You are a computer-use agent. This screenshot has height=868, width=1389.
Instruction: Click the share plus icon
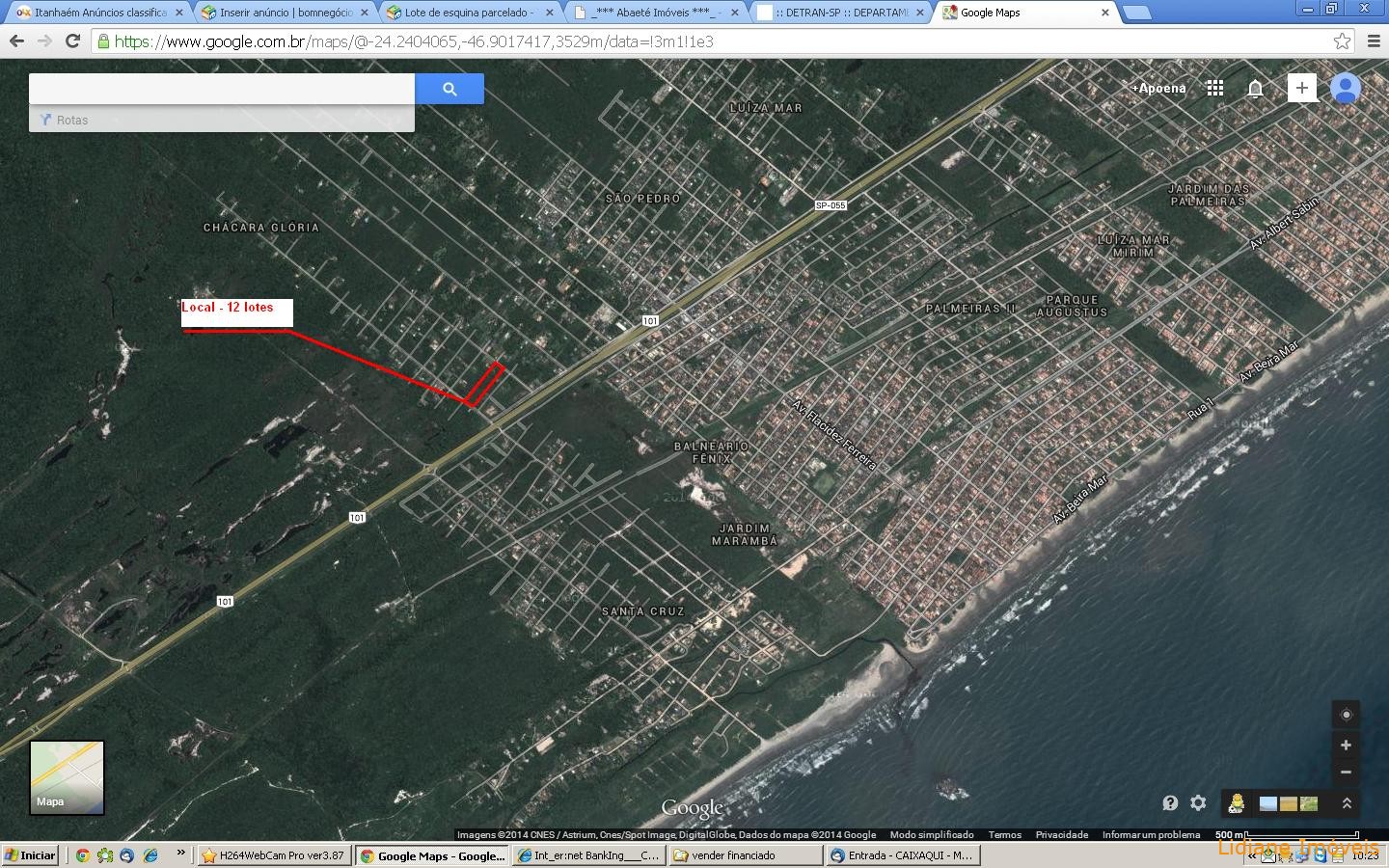1301,88
